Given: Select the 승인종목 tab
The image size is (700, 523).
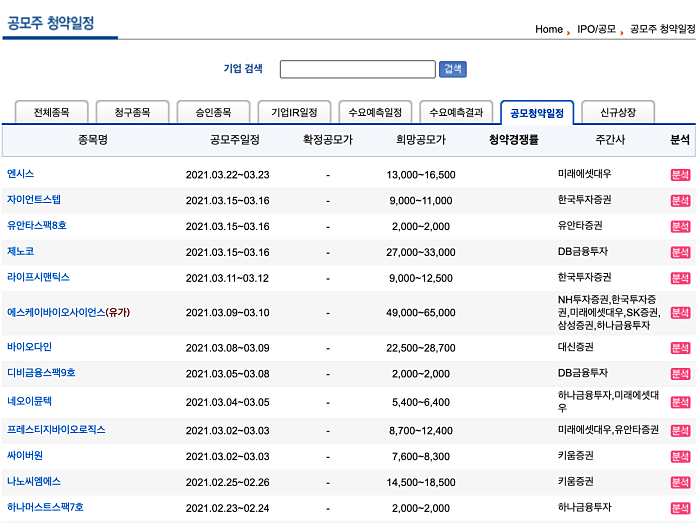Looking at the screenshot, I should 213,112.
